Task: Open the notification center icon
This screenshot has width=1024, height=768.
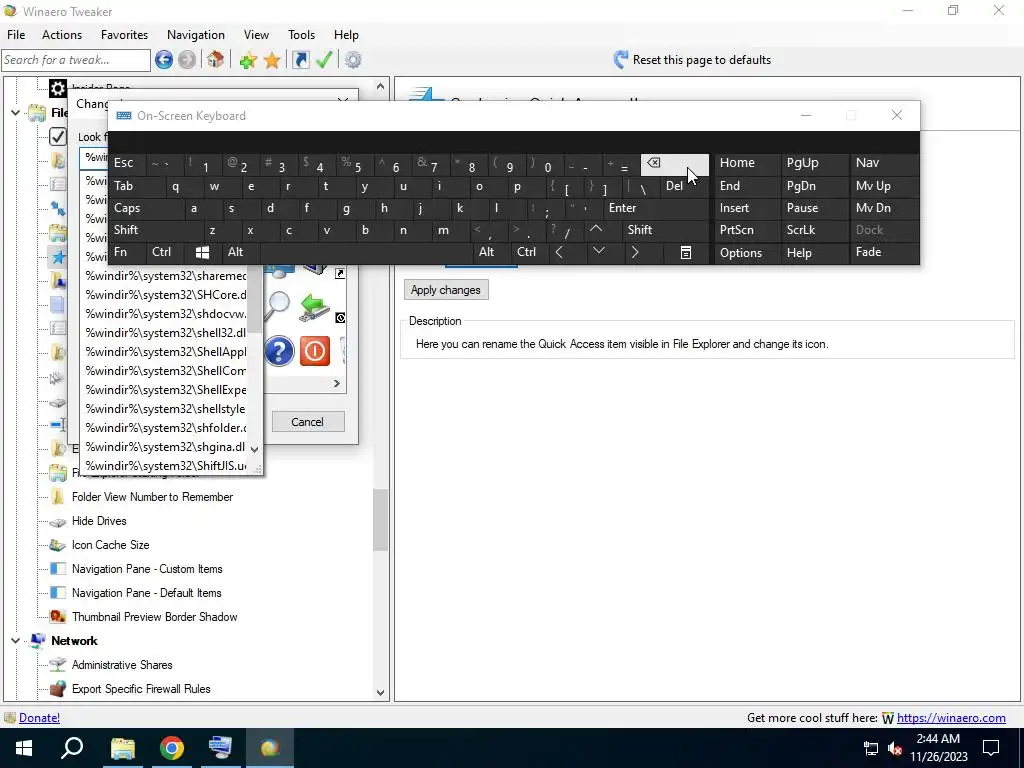Action: tap(991, 748)
